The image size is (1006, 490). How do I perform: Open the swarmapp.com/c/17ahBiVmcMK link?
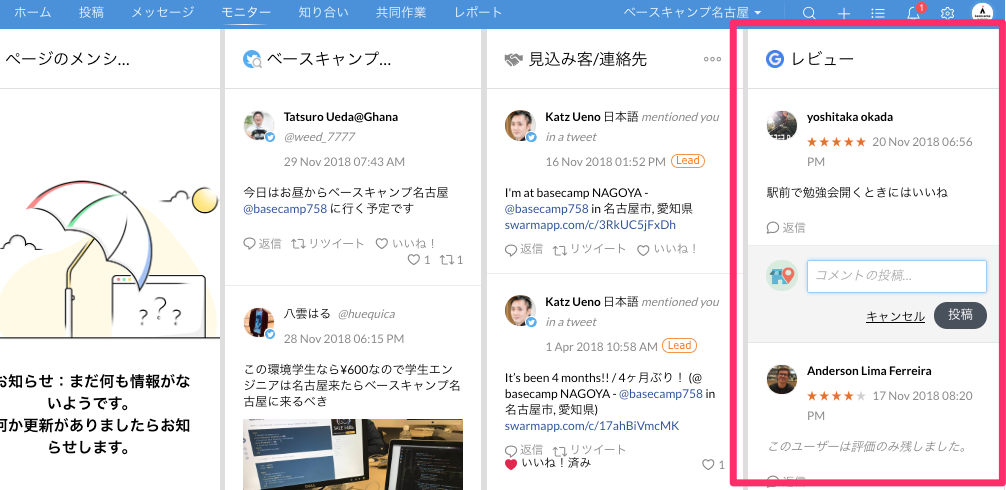592,426
